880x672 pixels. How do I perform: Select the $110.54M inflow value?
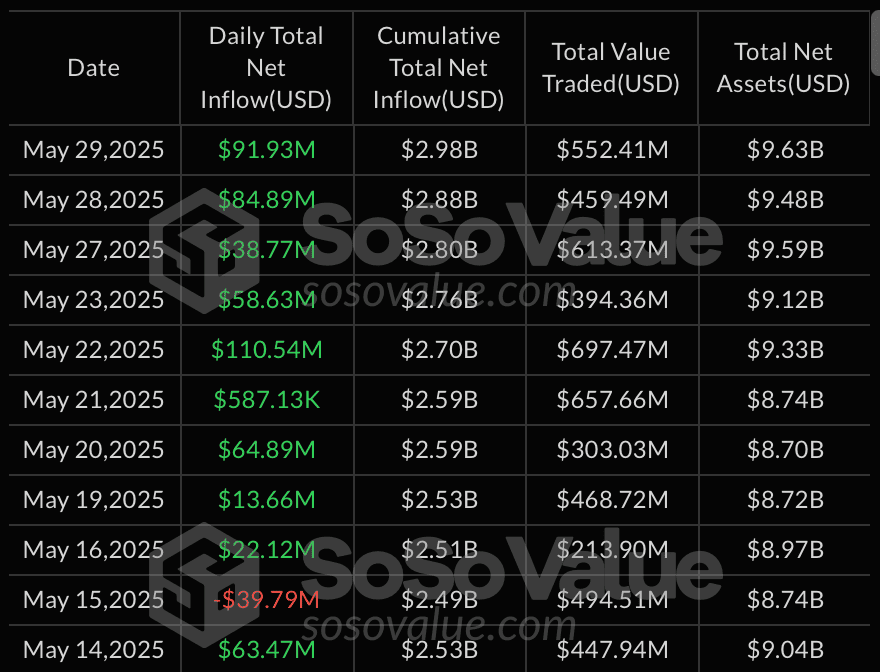click(267, 350)
